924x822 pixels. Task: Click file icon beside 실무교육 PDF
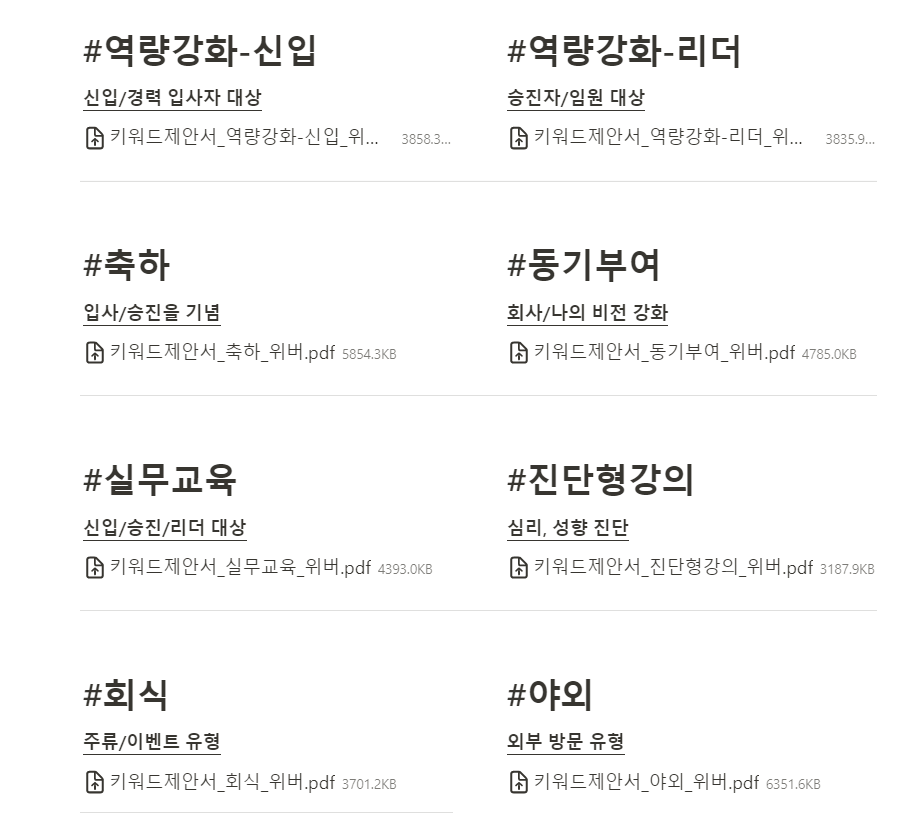tap(94, 567)
